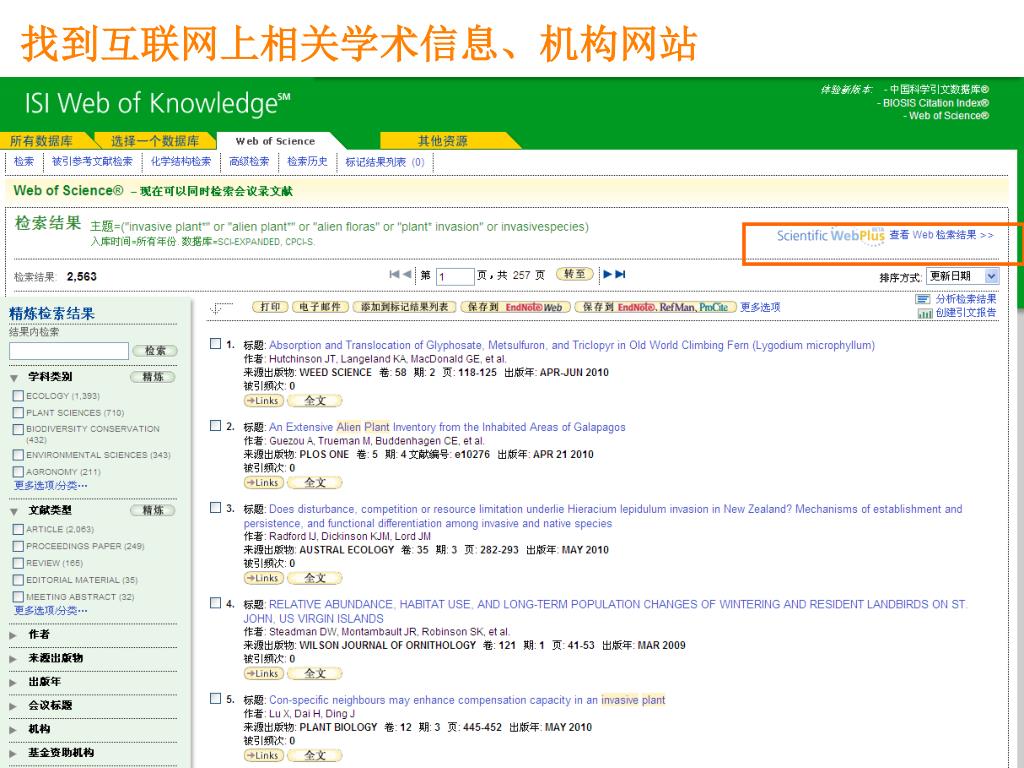Open Galapagos Alien Plant Inventory article

[x=447, y=427]
